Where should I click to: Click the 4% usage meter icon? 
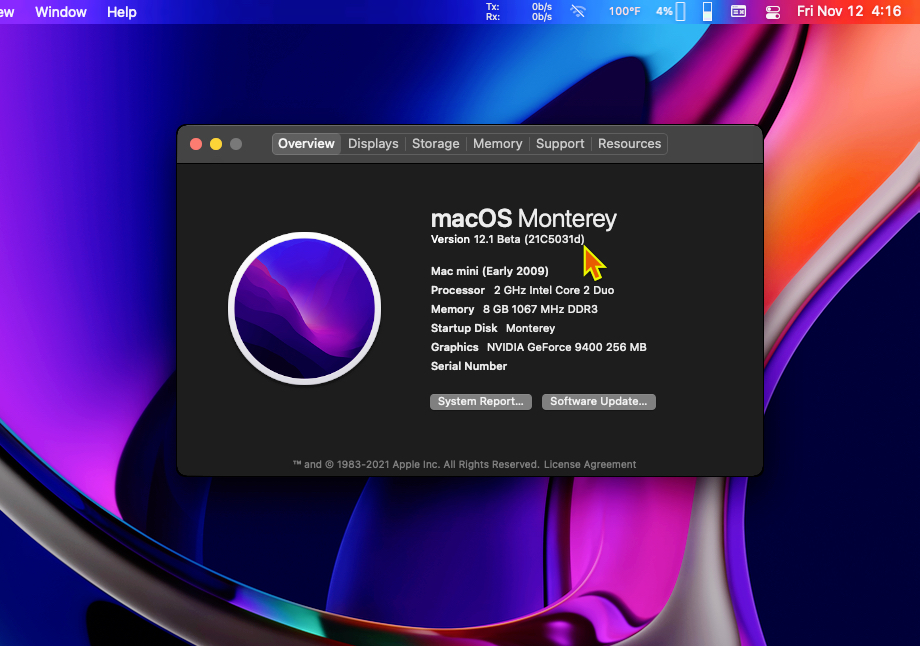tap(670, 11)
